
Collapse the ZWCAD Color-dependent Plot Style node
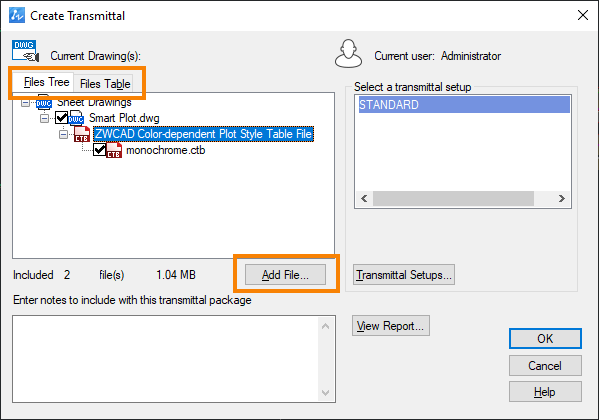pos(63,135)
